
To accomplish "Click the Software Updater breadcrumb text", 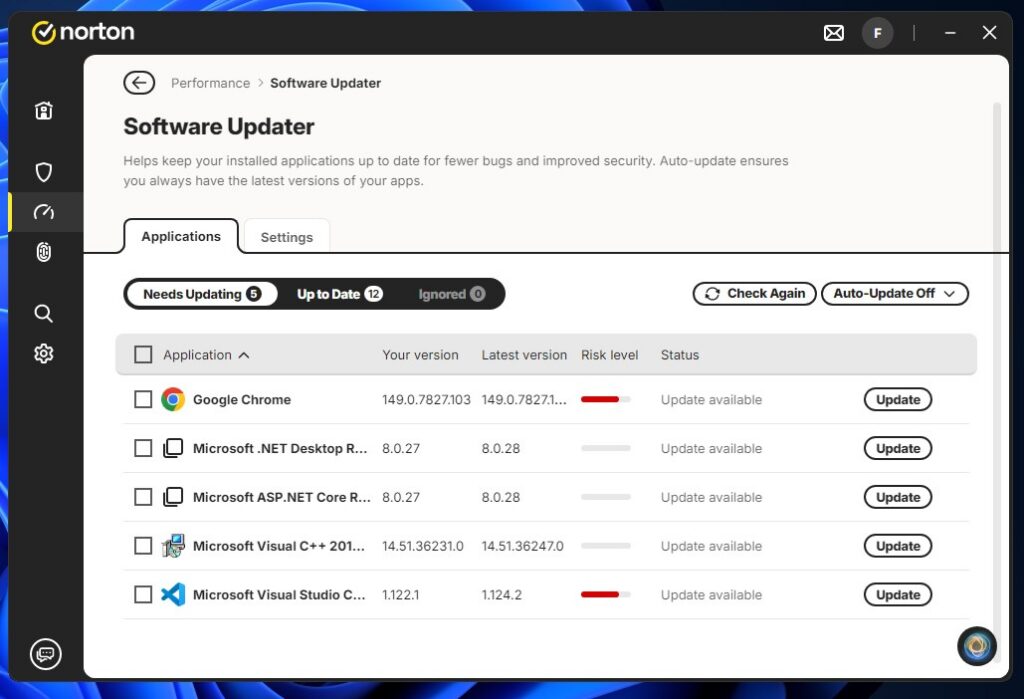I will [325, 83].
